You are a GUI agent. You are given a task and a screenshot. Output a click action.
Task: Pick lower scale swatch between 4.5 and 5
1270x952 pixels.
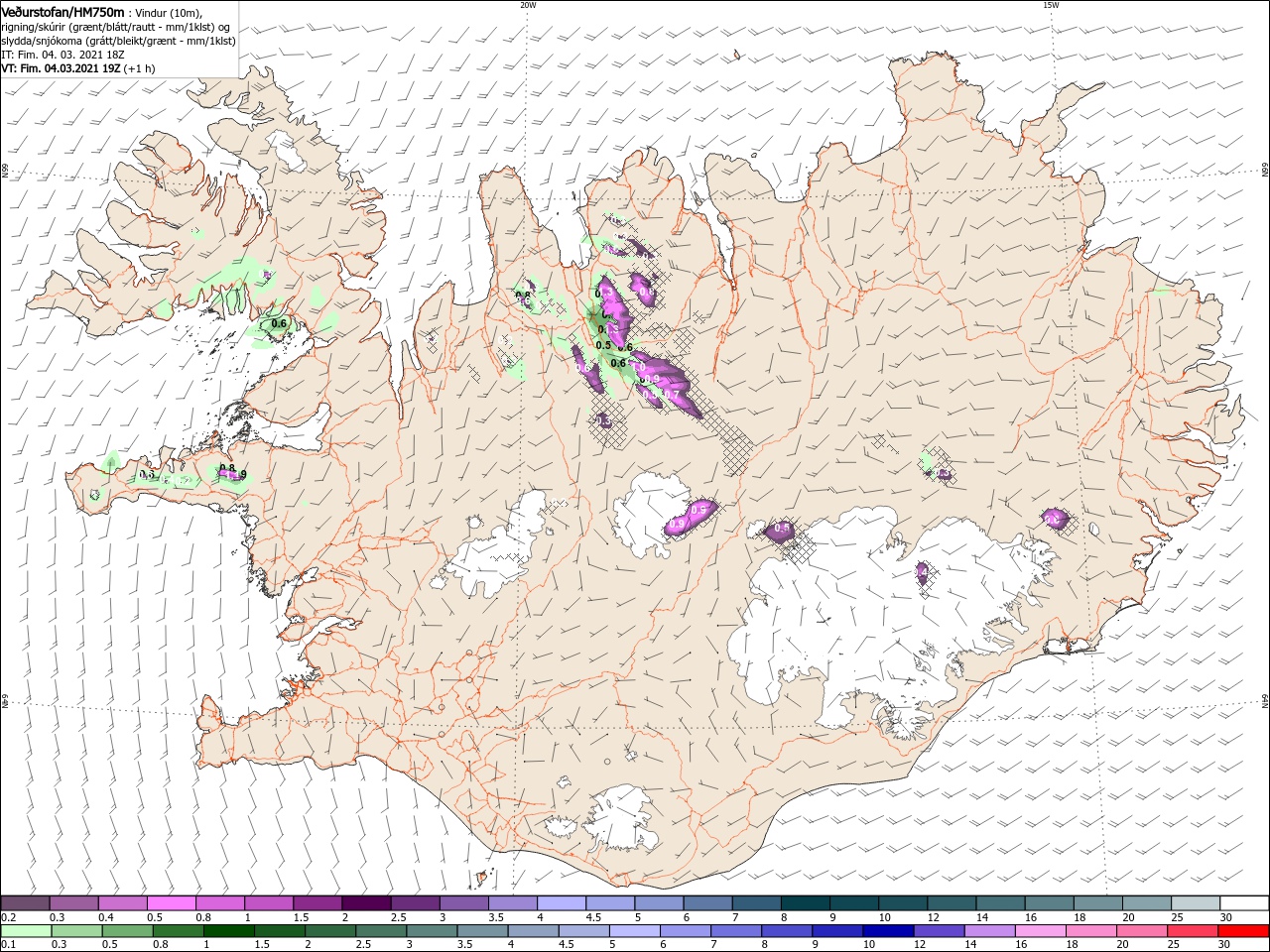(x=582, y=931)
